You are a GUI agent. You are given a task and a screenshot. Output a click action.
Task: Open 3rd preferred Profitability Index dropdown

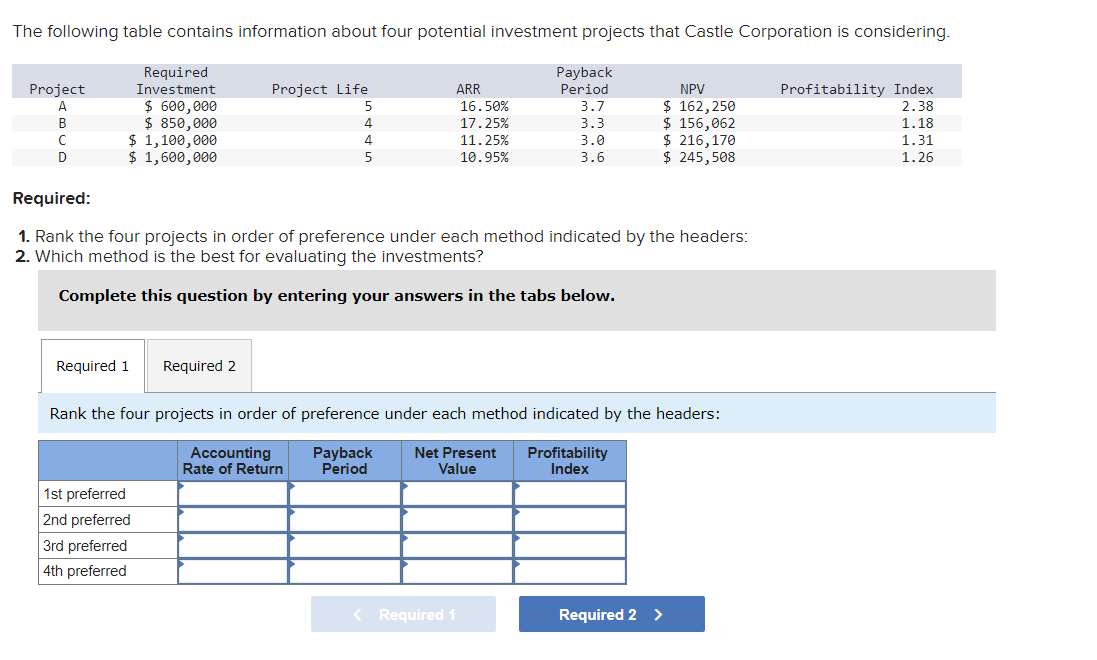pos(569,545)
